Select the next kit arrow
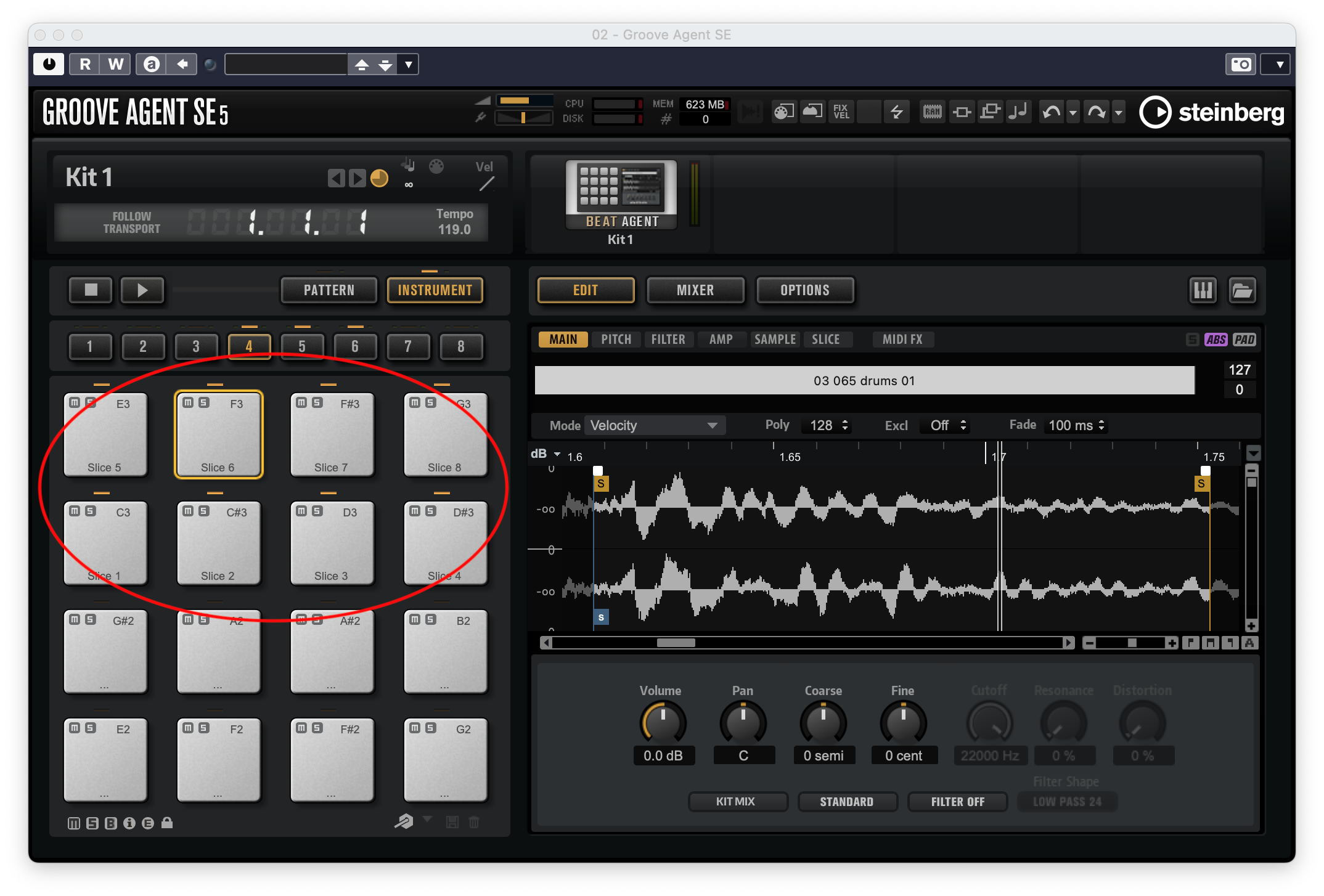The width and height of the screenshot is (1324, 896). 357,178
